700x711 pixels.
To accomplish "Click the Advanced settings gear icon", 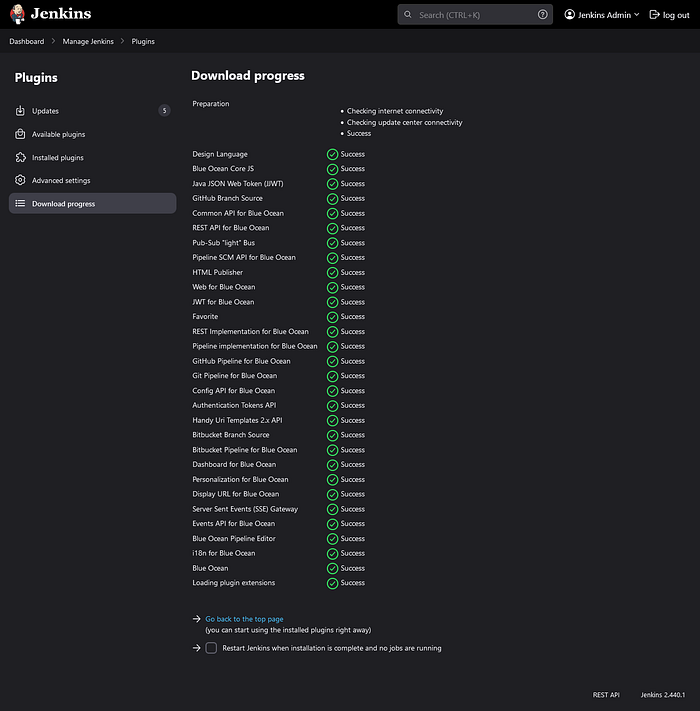I will tap(20, 180).
